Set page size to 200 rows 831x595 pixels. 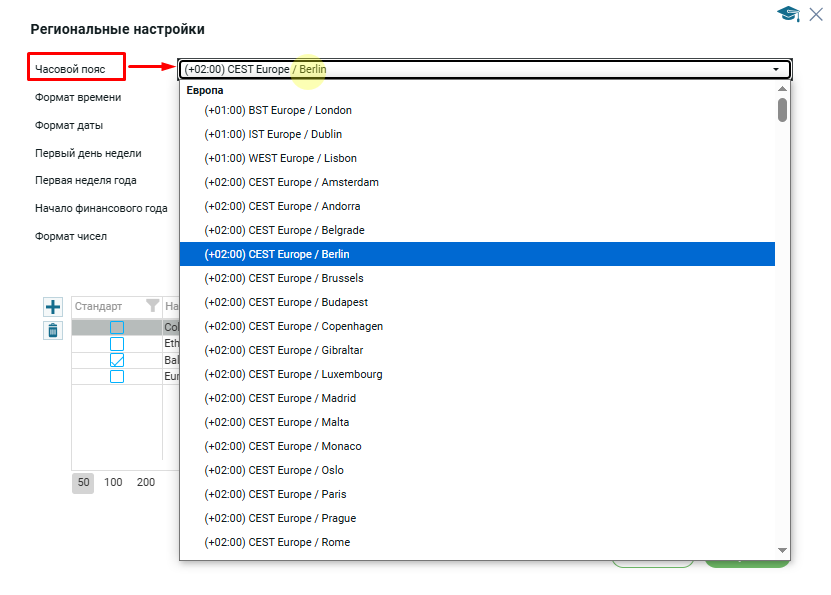pyautogui.click(x=146, y=482)
